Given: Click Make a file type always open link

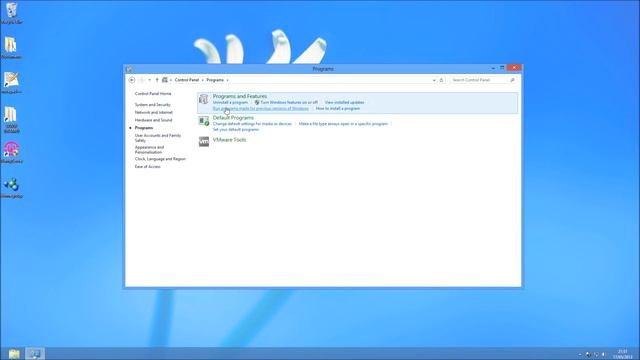Looking at the screenshot, I should (343, 124).
